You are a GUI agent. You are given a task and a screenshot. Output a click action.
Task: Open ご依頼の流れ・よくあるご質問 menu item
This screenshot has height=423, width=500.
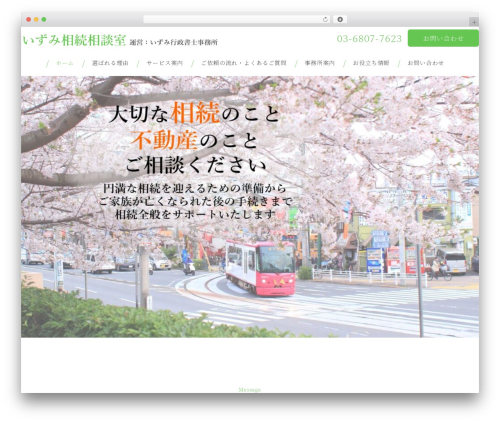click(244, 63)
